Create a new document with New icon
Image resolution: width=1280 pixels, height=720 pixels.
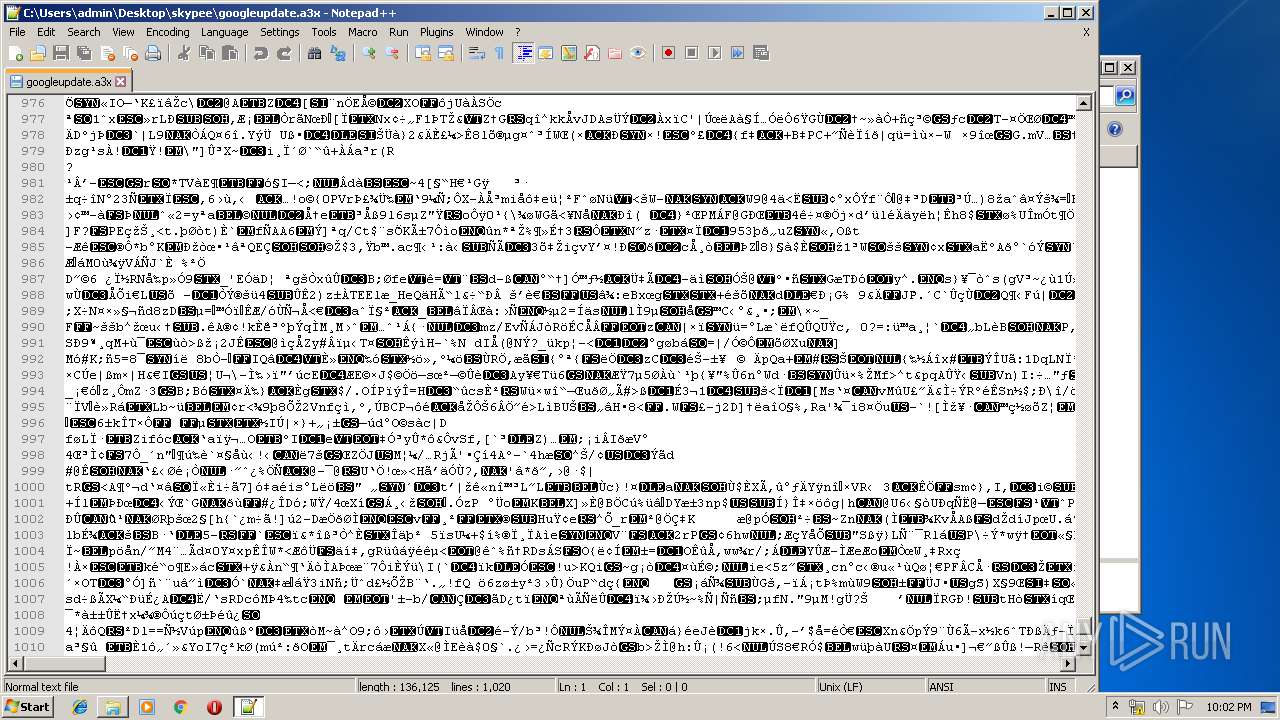17,52
